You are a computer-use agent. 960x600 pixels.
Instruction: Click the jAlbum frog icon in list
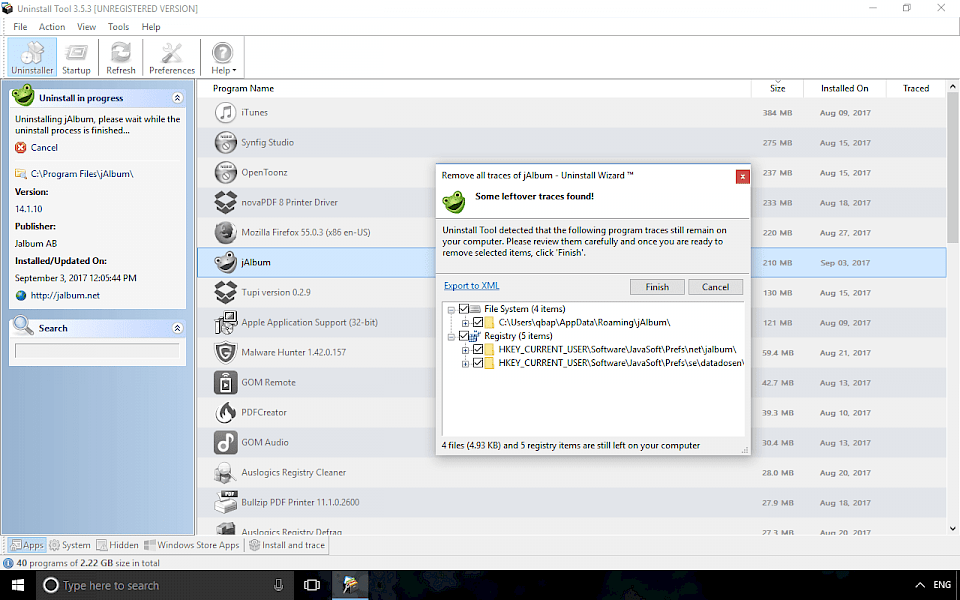(225, 263)
